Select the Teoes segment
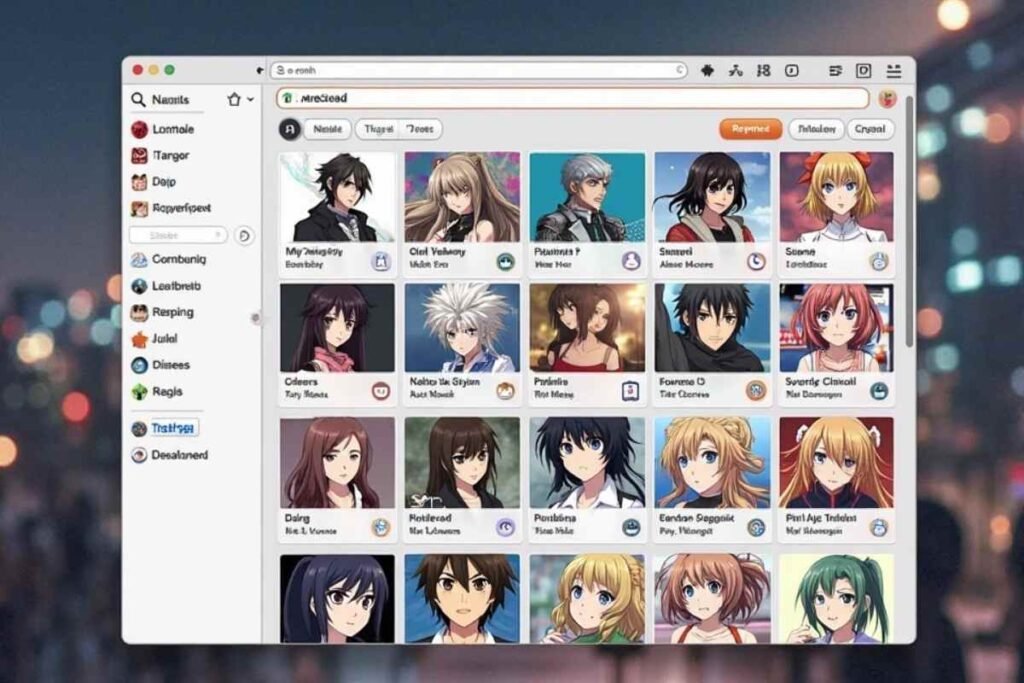This screenshot has width=1024, height=683. [420, 129]
